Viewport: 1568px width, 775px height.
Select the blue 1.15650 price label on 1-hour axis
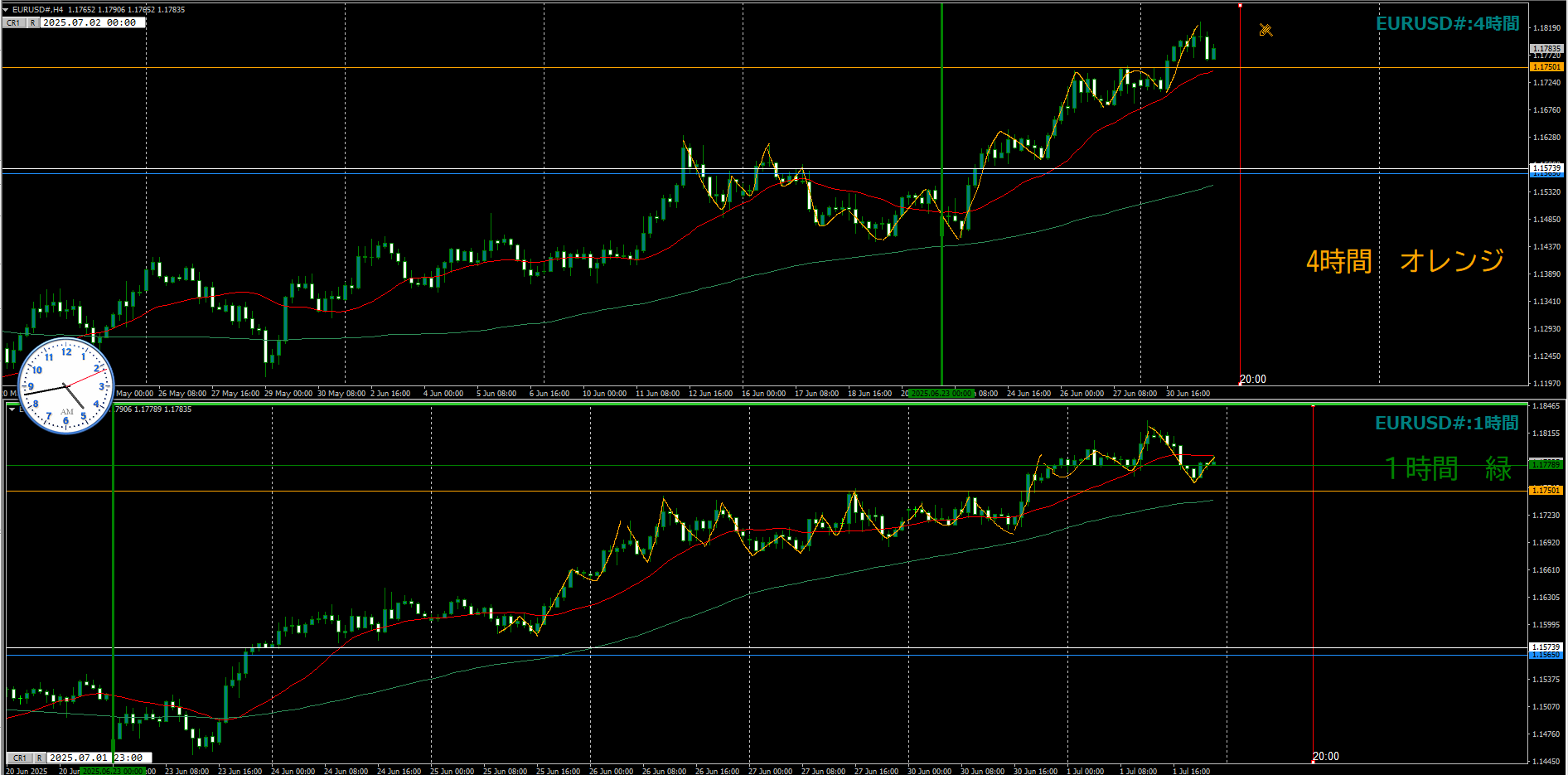[x=1546, y=655]
